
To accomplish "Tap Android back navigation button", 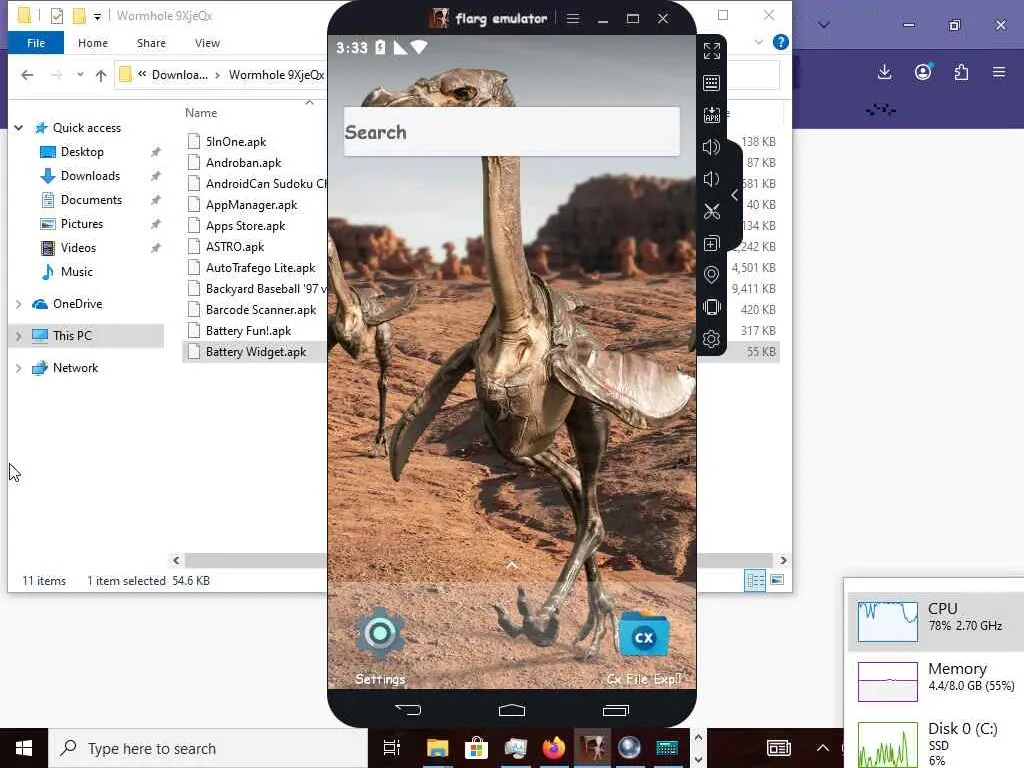I will (x=408, y=709).
